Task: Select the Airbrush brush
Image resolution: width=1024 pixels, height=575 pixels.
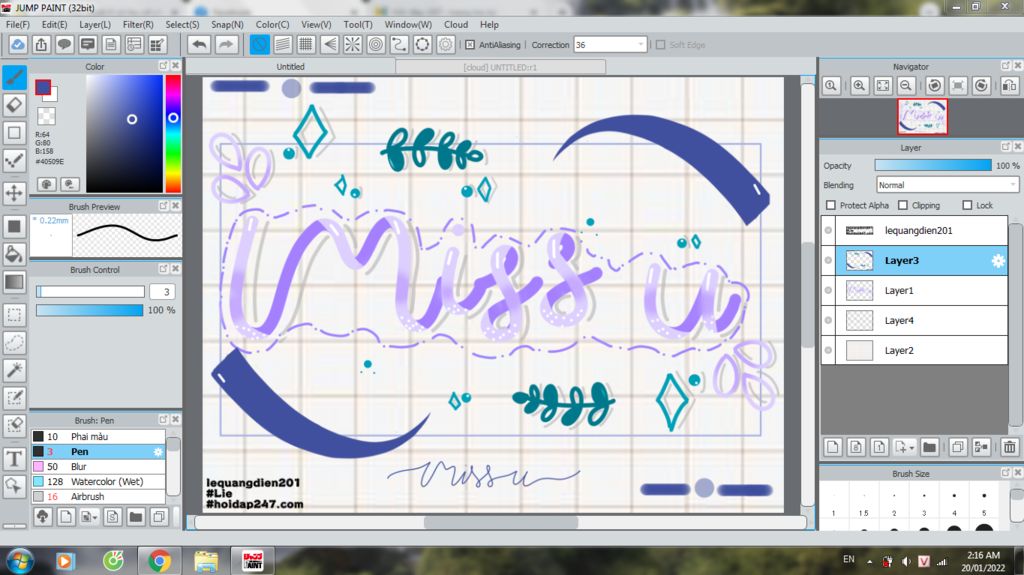Action: 98,497
